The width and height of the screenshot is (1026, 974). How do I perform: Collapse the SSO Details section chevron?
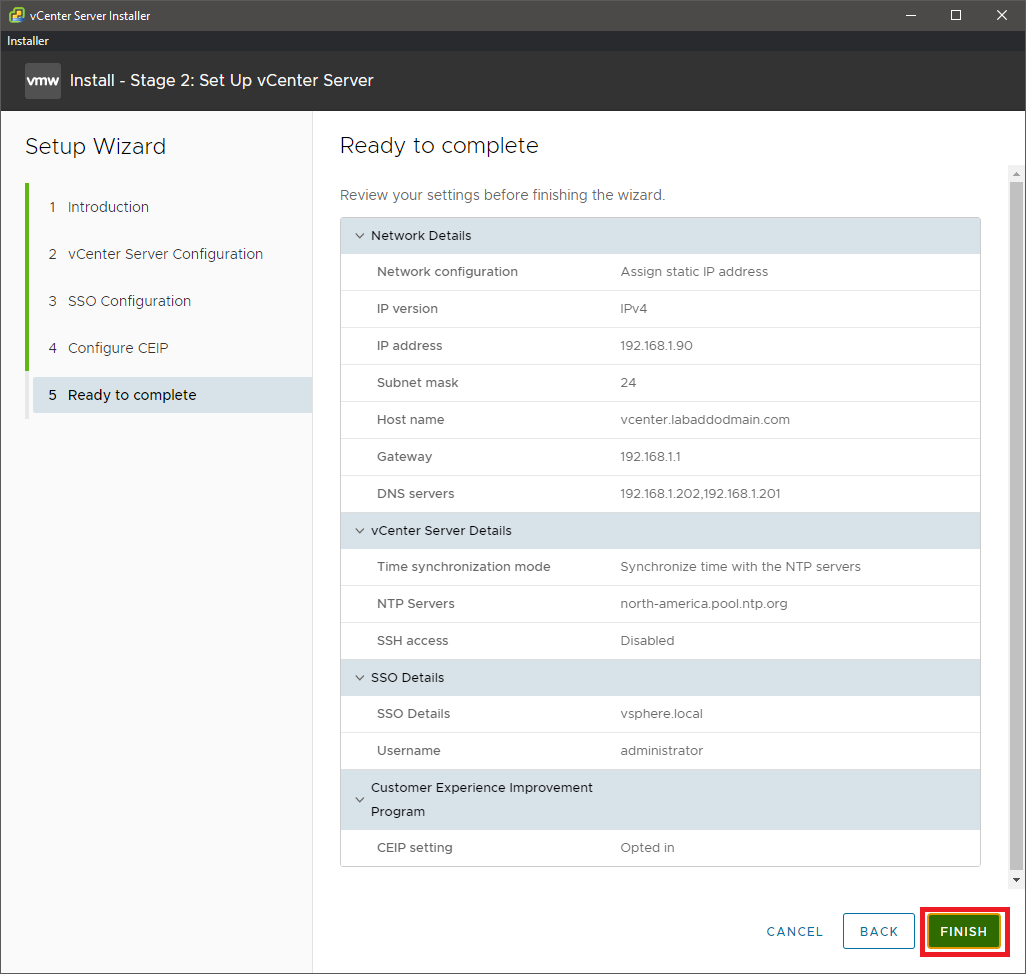tap(360, 677)
